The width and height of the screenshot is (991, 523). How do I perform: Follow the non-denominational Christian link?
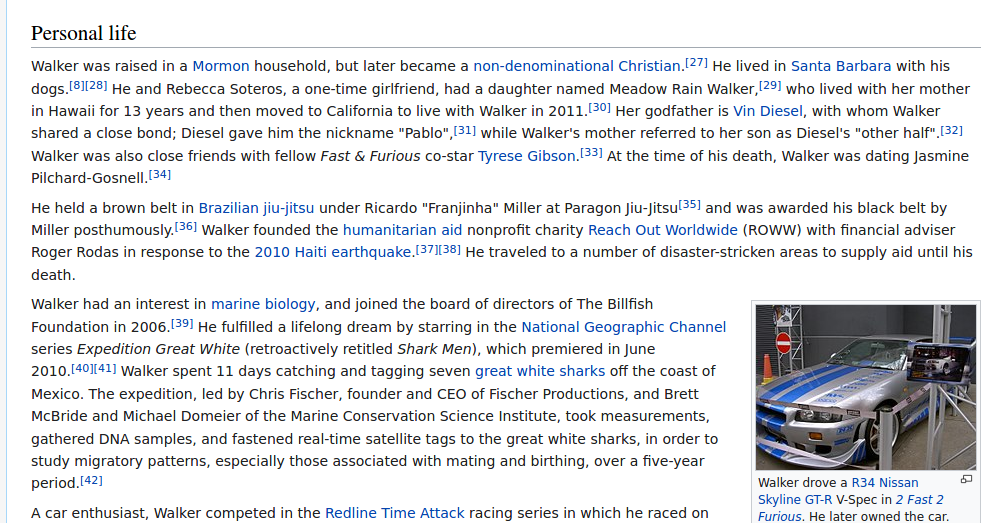[x=577, y=66]
